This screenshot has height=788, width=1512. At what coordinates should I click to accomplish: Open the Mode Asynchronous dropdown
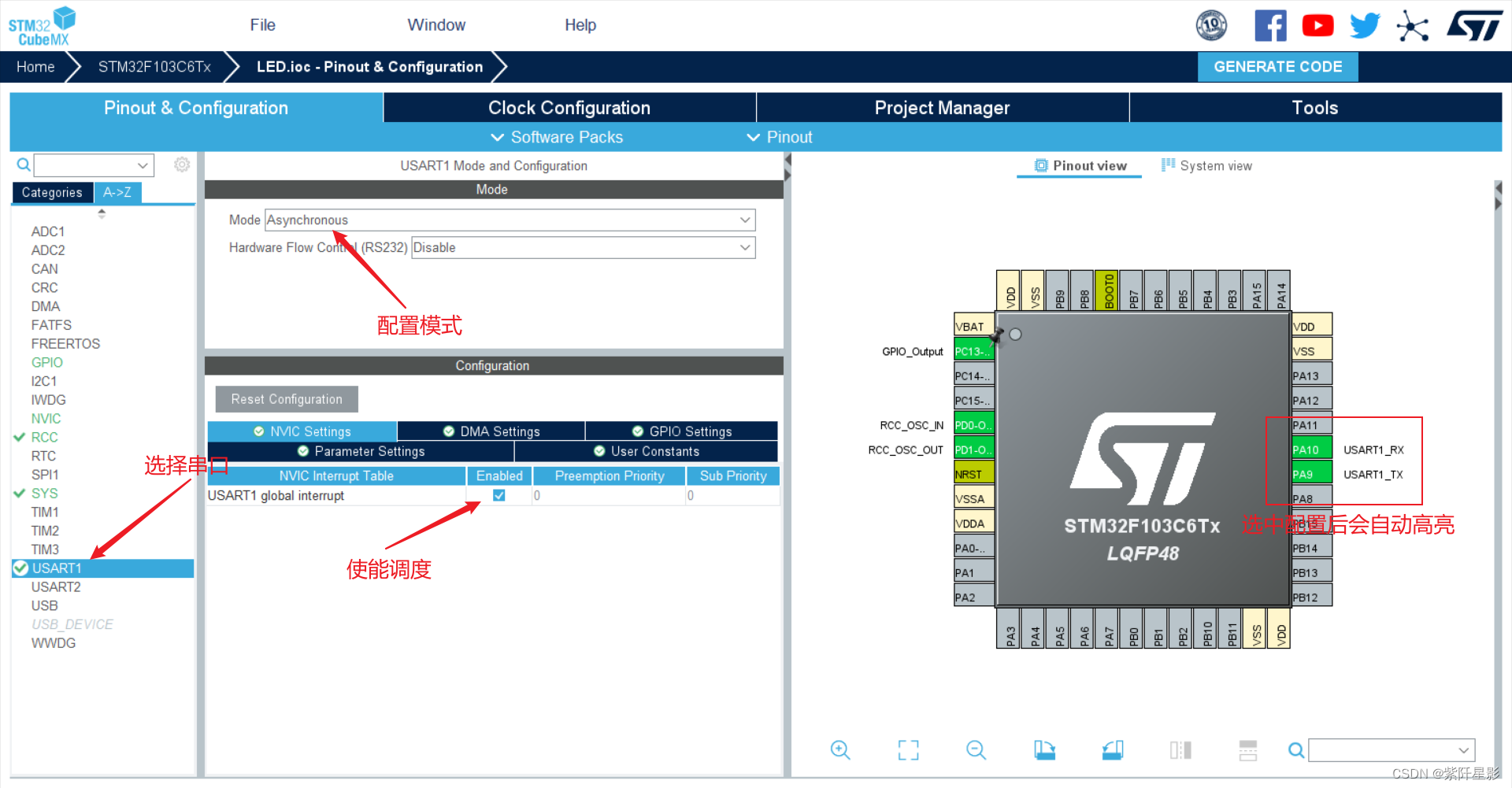[510, 220]
